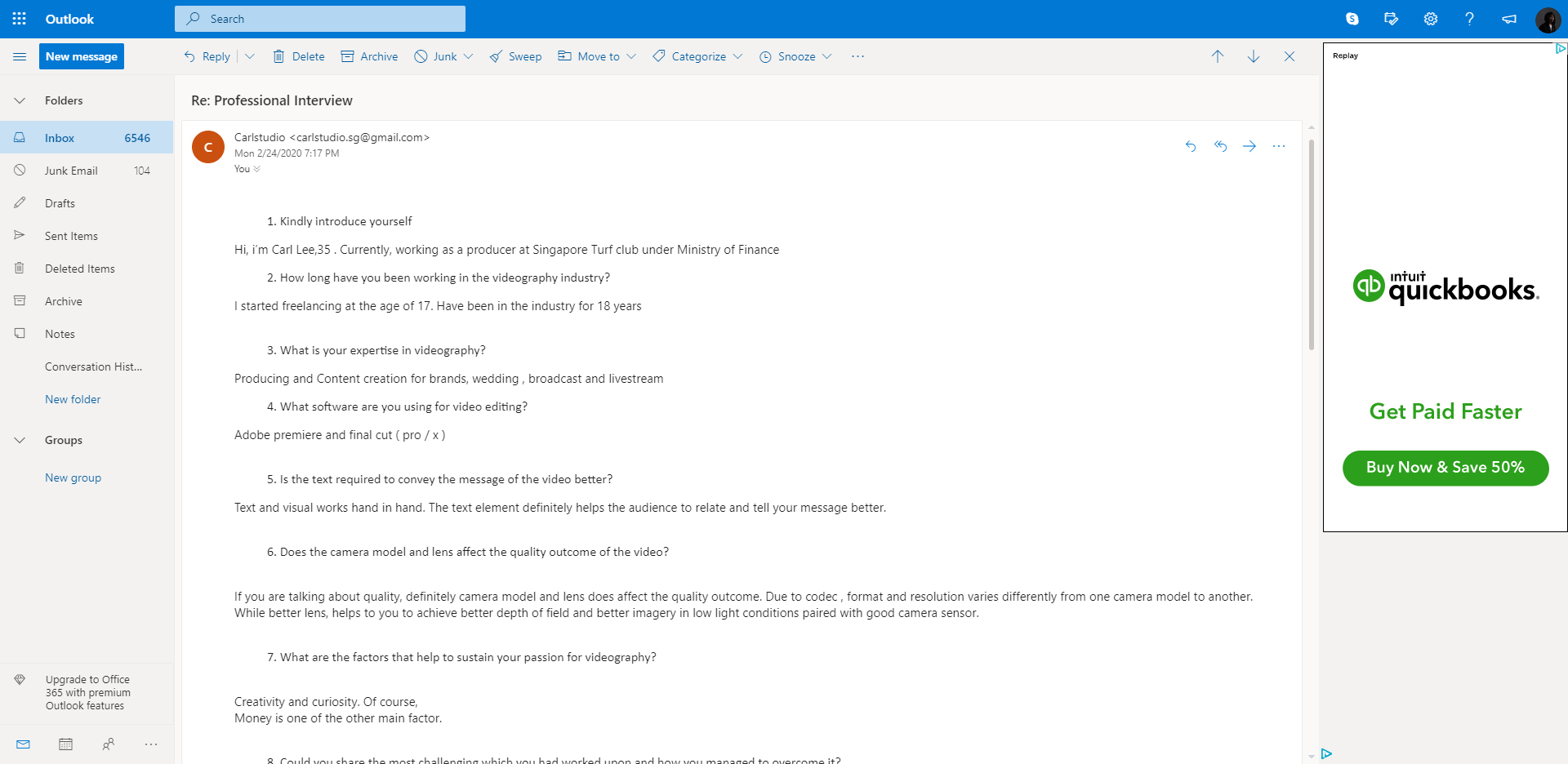Image resolution: width=1568 pixels, height=764 pixels.
Task: Collapse the Groups section
Action: tap(20, 440)
